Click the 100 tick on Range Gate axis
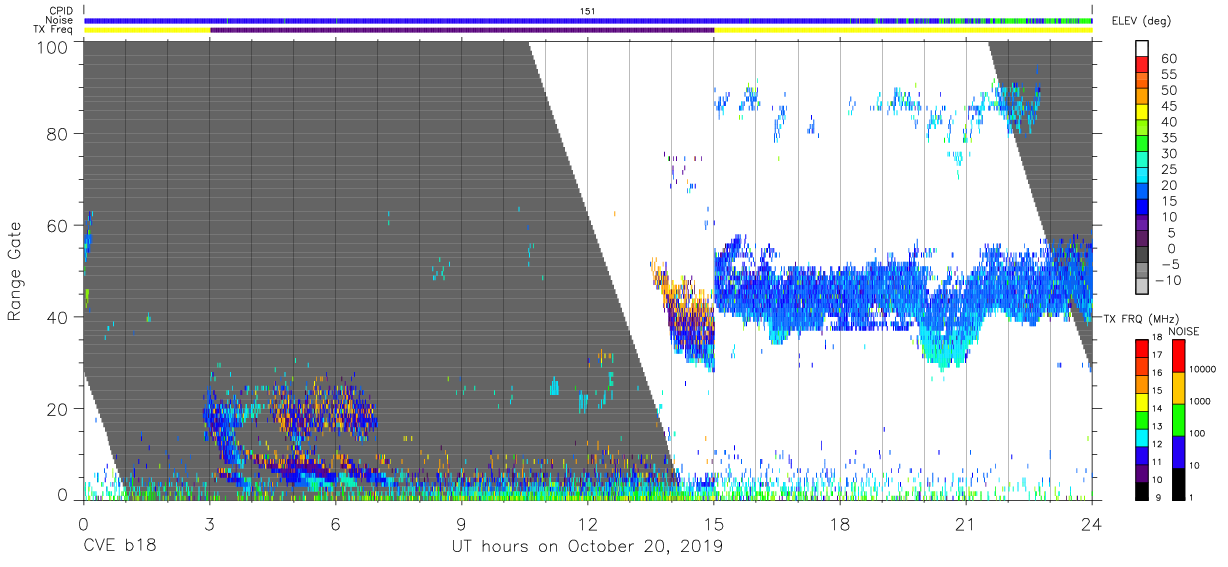 [52, 47]
